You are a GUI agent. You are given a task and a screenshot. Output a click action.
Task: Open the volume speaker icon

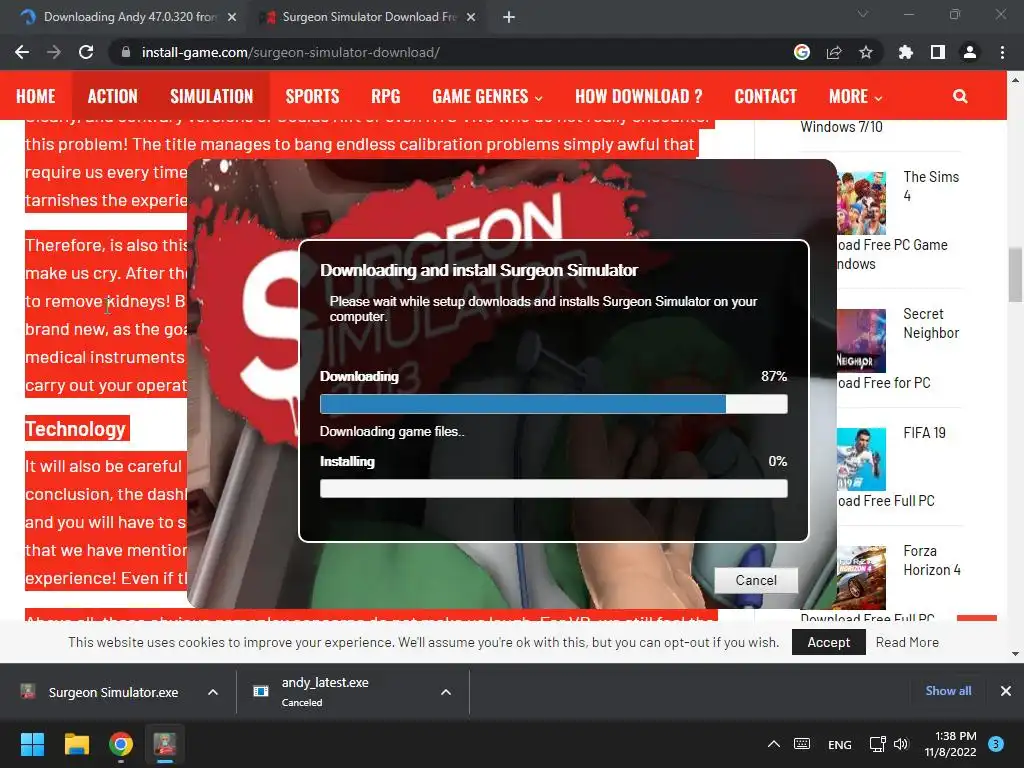pyautogui.click(x=901, y=744)
